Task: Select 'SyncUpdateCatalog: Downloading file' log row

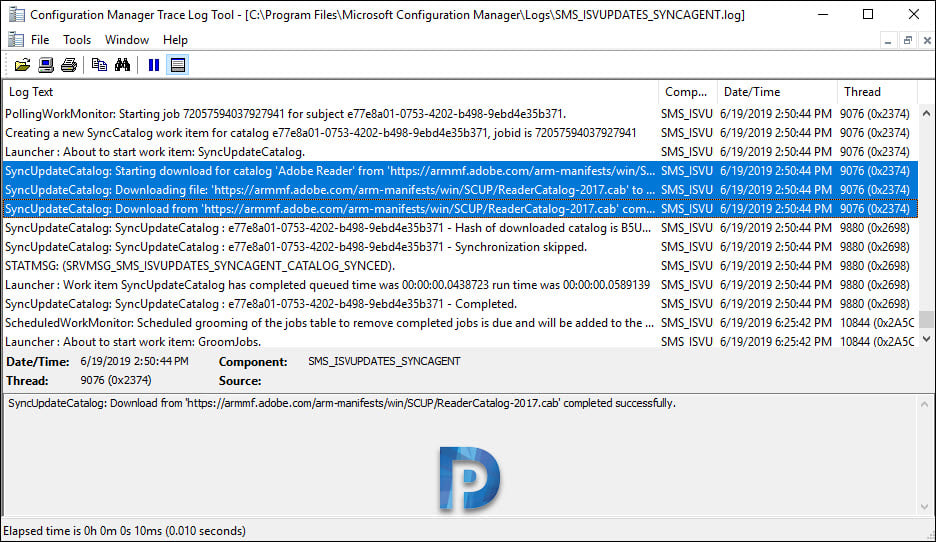Action: coord(460,190)
